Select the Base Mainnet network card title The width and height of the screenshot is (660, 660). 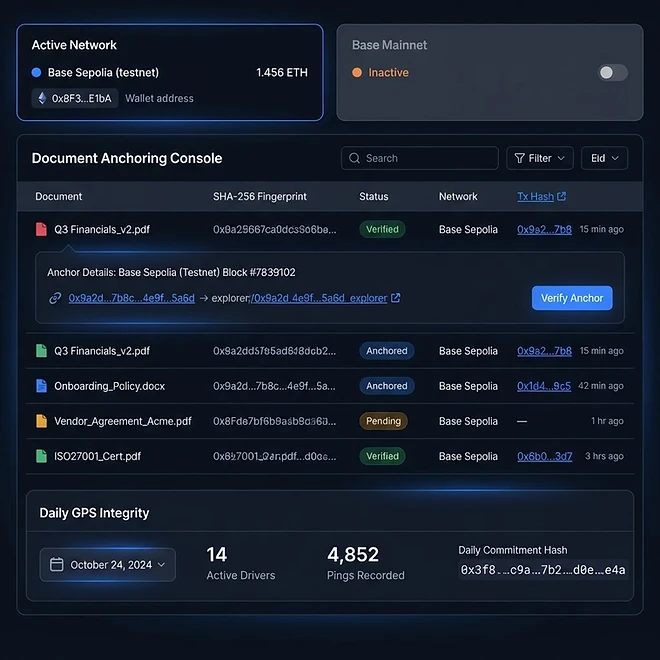click(x=389, y=45)
